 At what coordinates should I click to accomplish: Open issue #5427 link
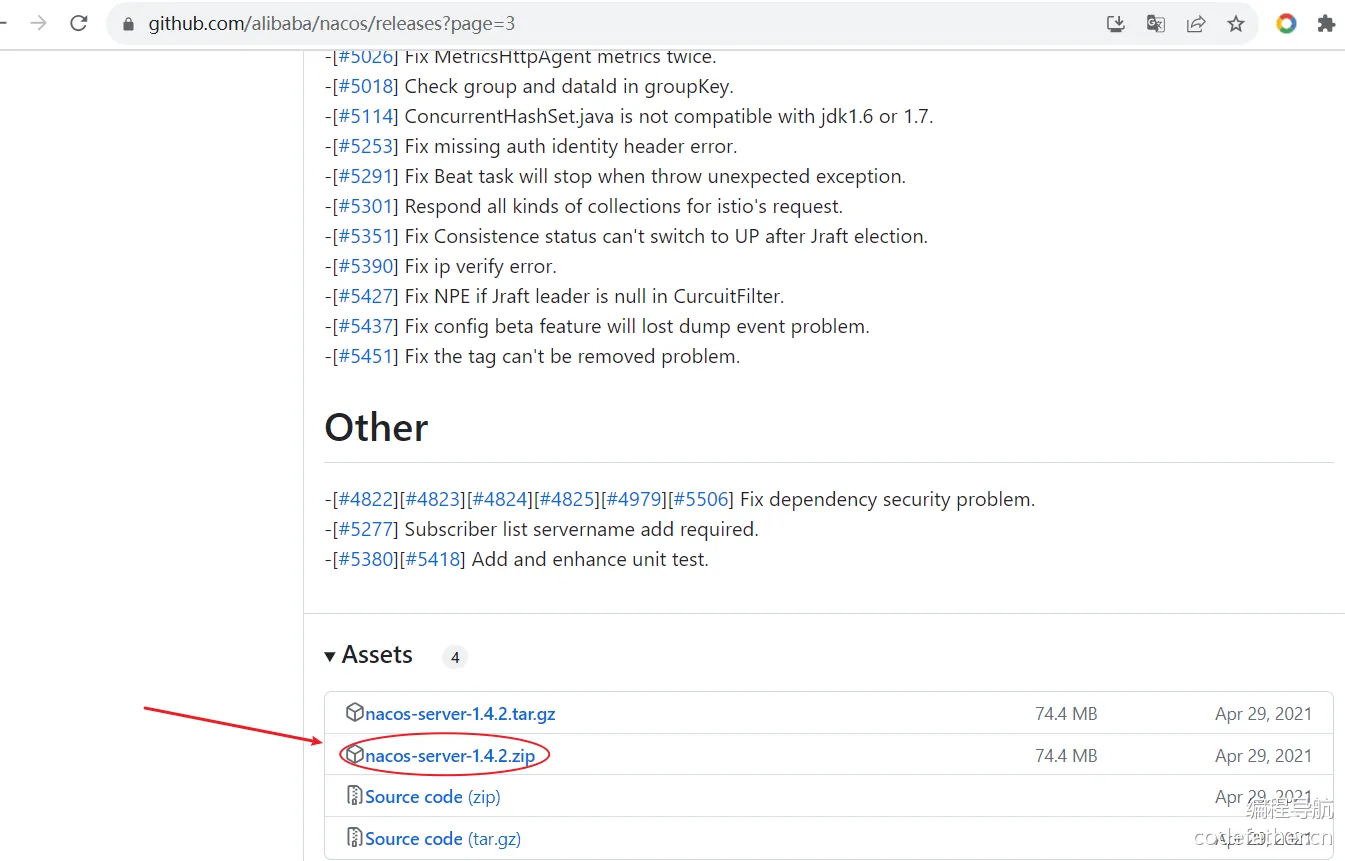pos(364,297)
